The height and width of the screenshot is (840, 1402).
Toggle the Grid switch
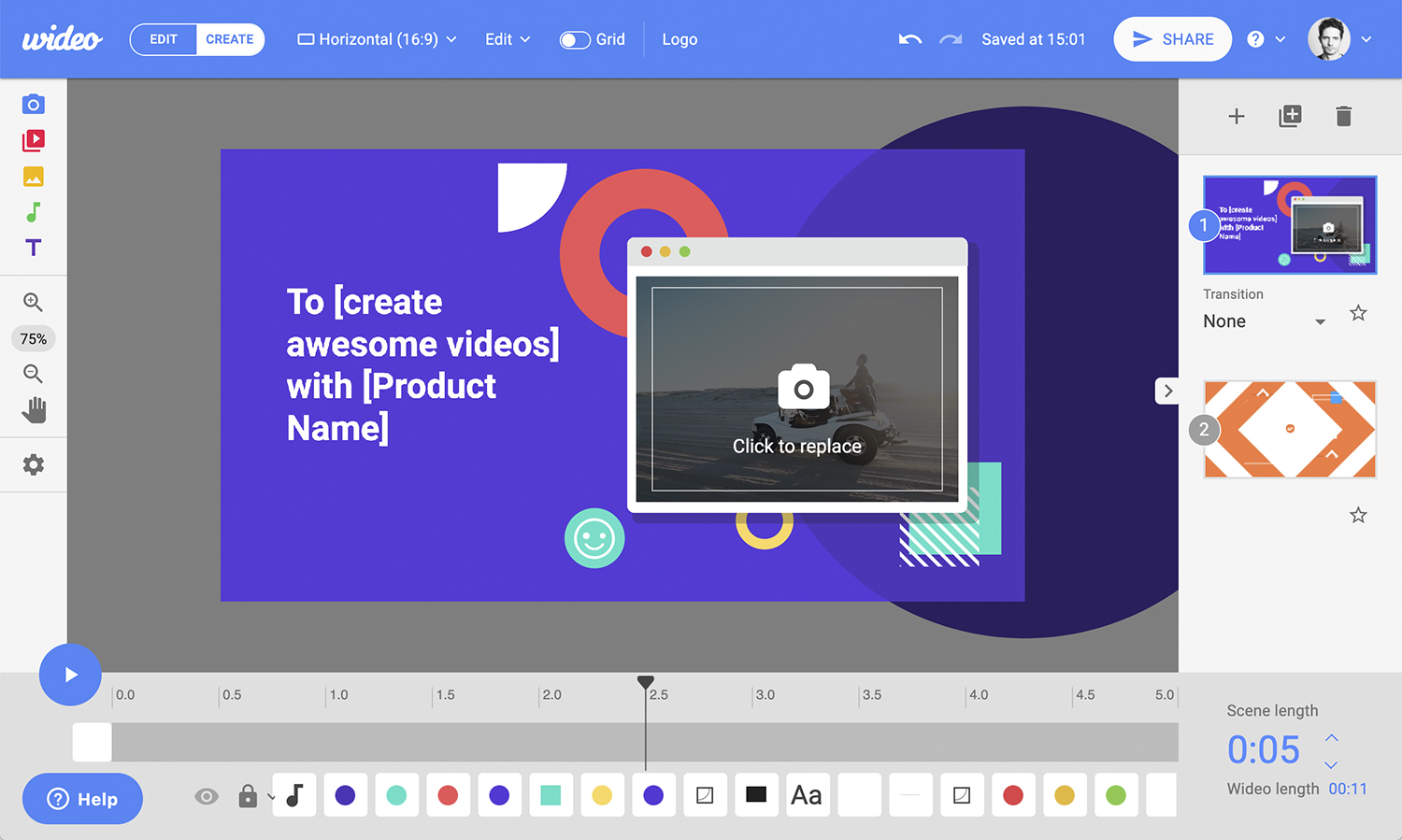pos(575,39)
